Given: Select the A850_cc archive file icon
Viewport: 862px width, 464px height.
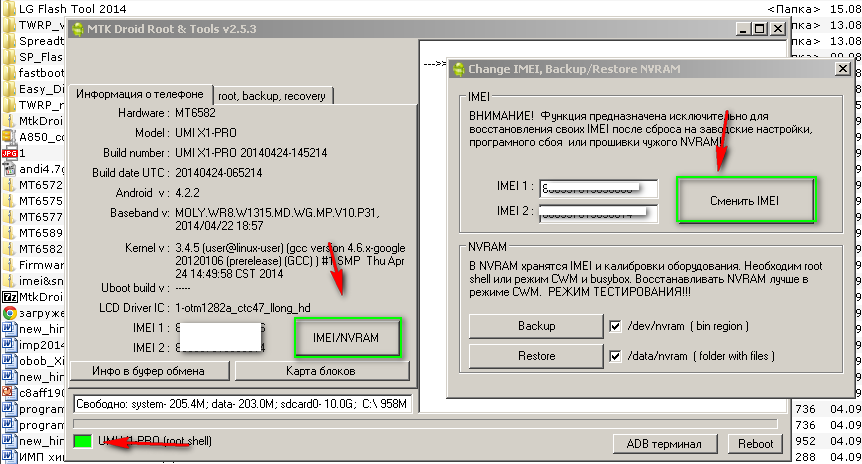Looking at the screenshot, I should (x=9, y=136).
